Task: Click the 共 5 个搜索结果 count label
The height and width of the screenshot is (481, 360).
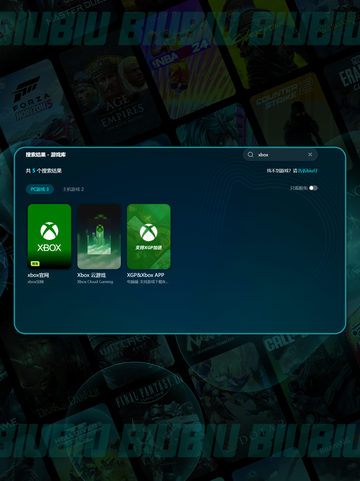Action: click(44, 171)
